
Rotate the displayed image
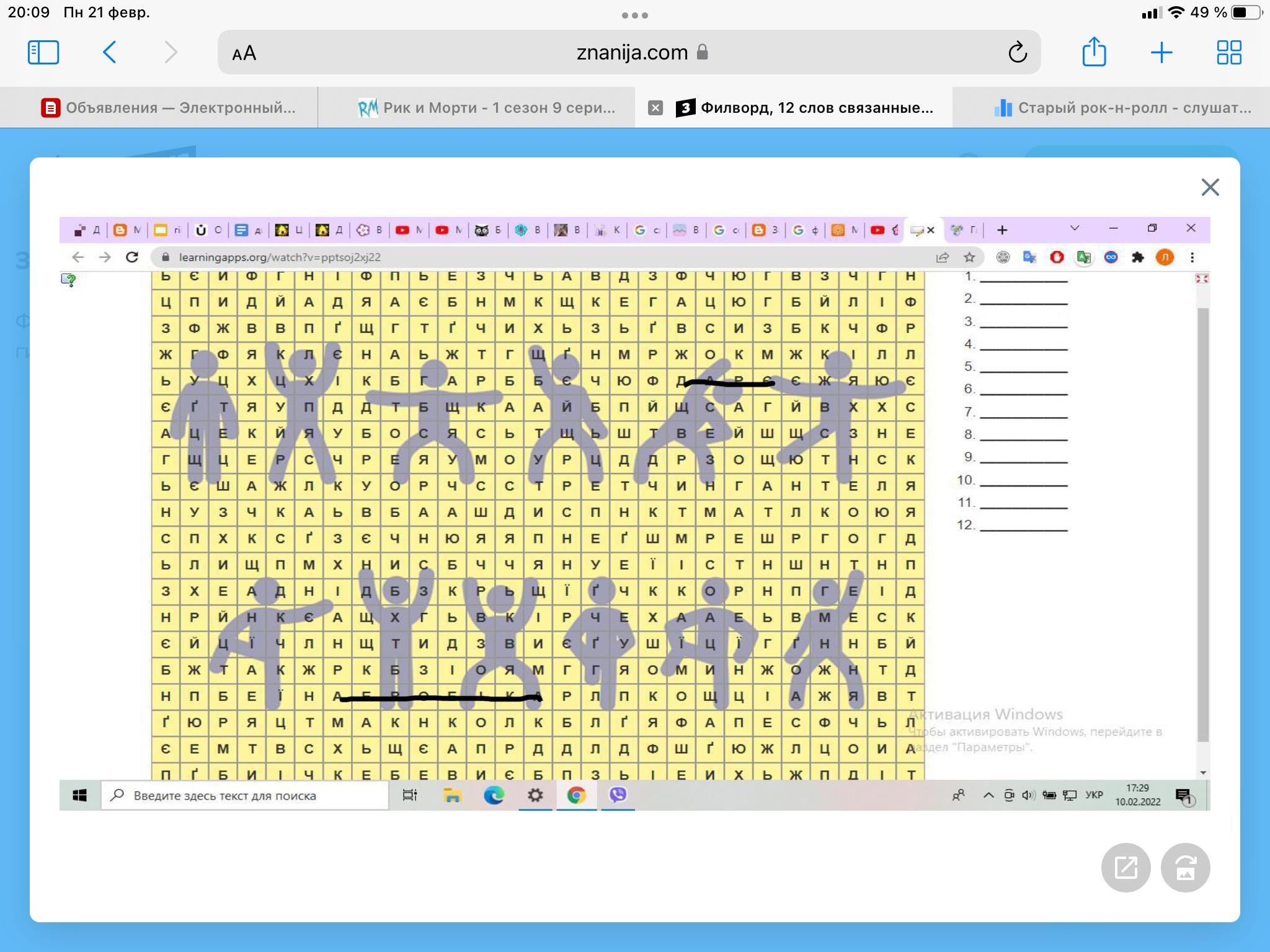(x=1185, y=867)
